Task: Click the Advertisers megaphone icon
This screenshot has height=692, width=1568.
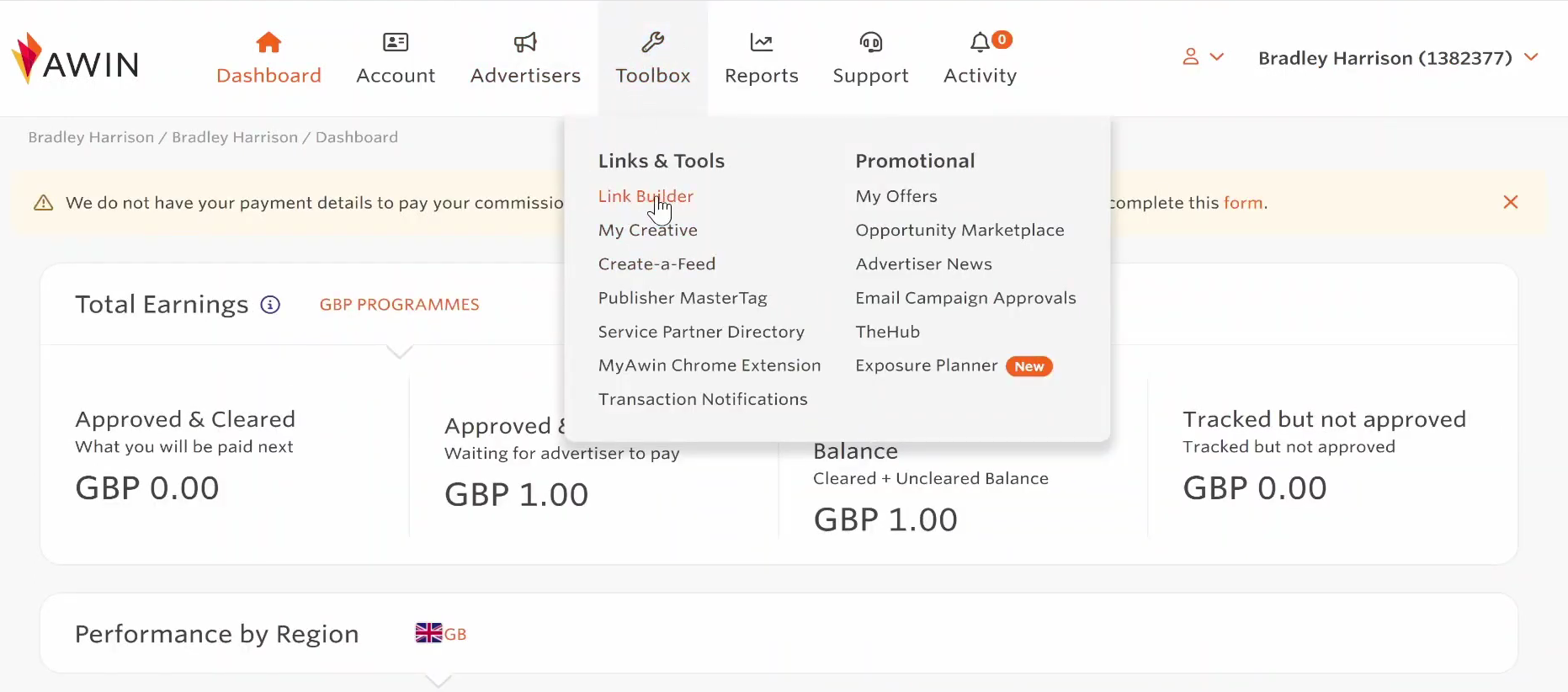Action: coord(524,42)
